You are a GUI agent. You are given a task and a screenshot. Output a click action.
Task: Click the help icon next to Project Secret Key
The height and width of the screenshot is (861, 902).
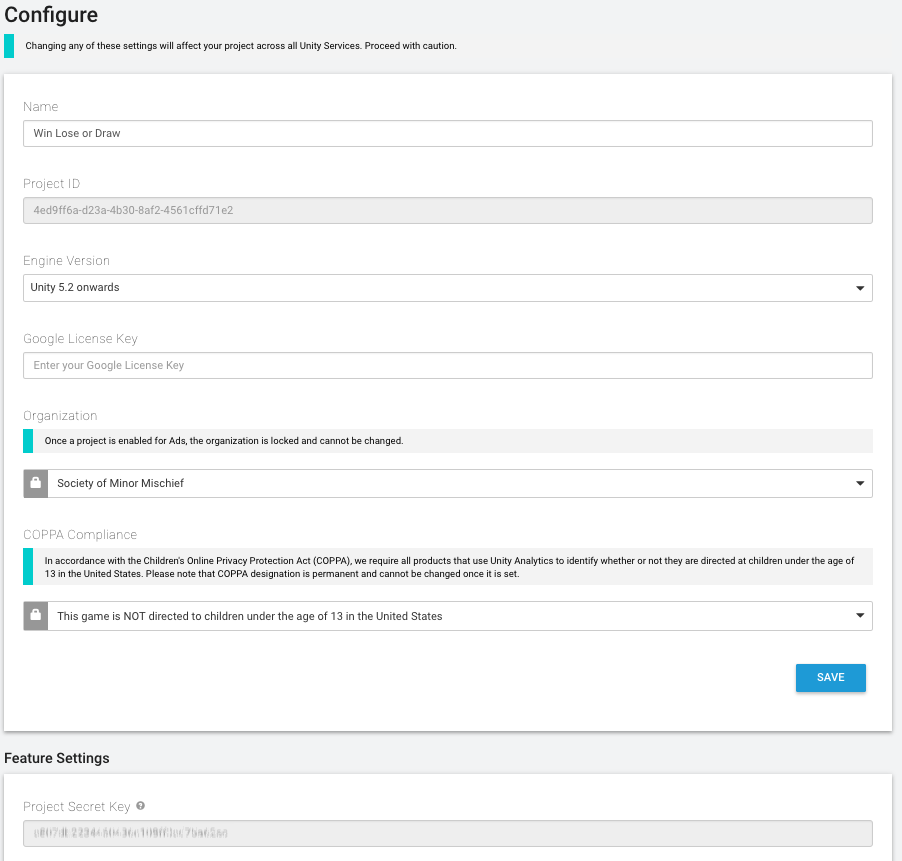[x=141, y=806]
